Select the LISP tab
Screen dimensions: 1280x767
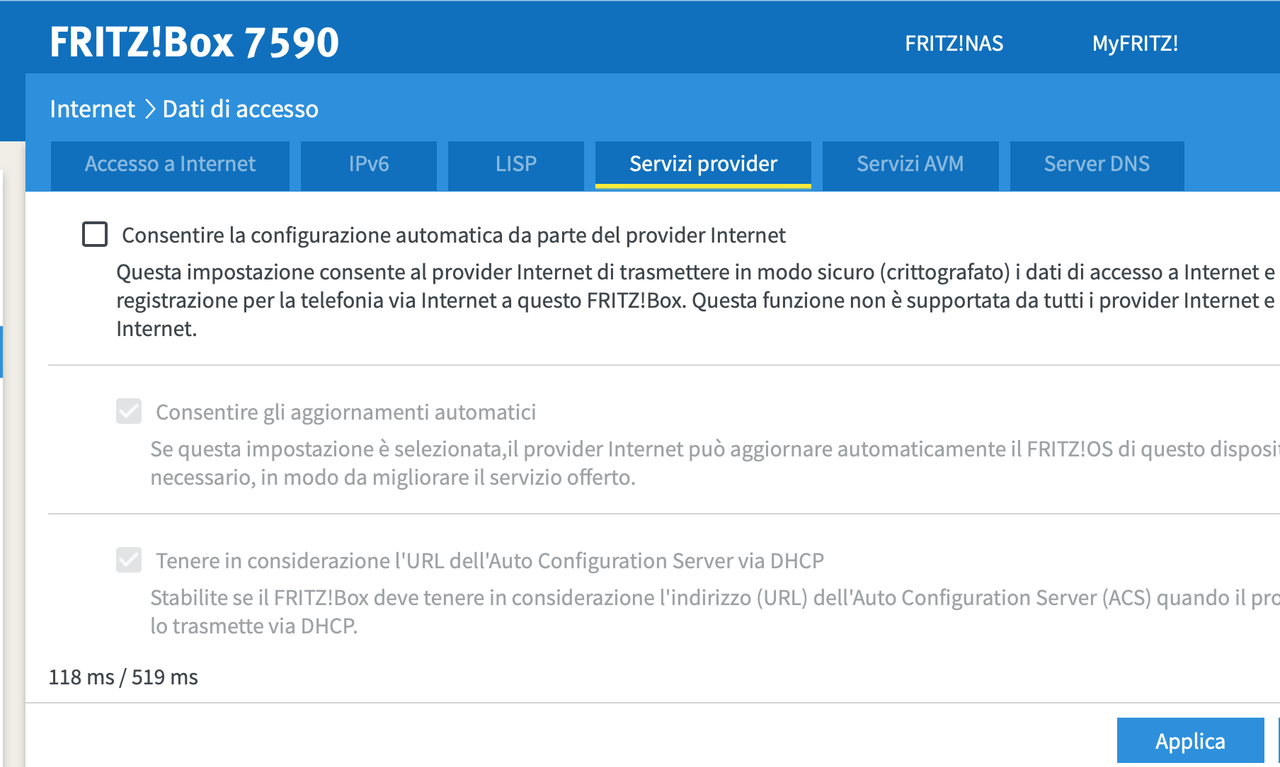point(515,165)
